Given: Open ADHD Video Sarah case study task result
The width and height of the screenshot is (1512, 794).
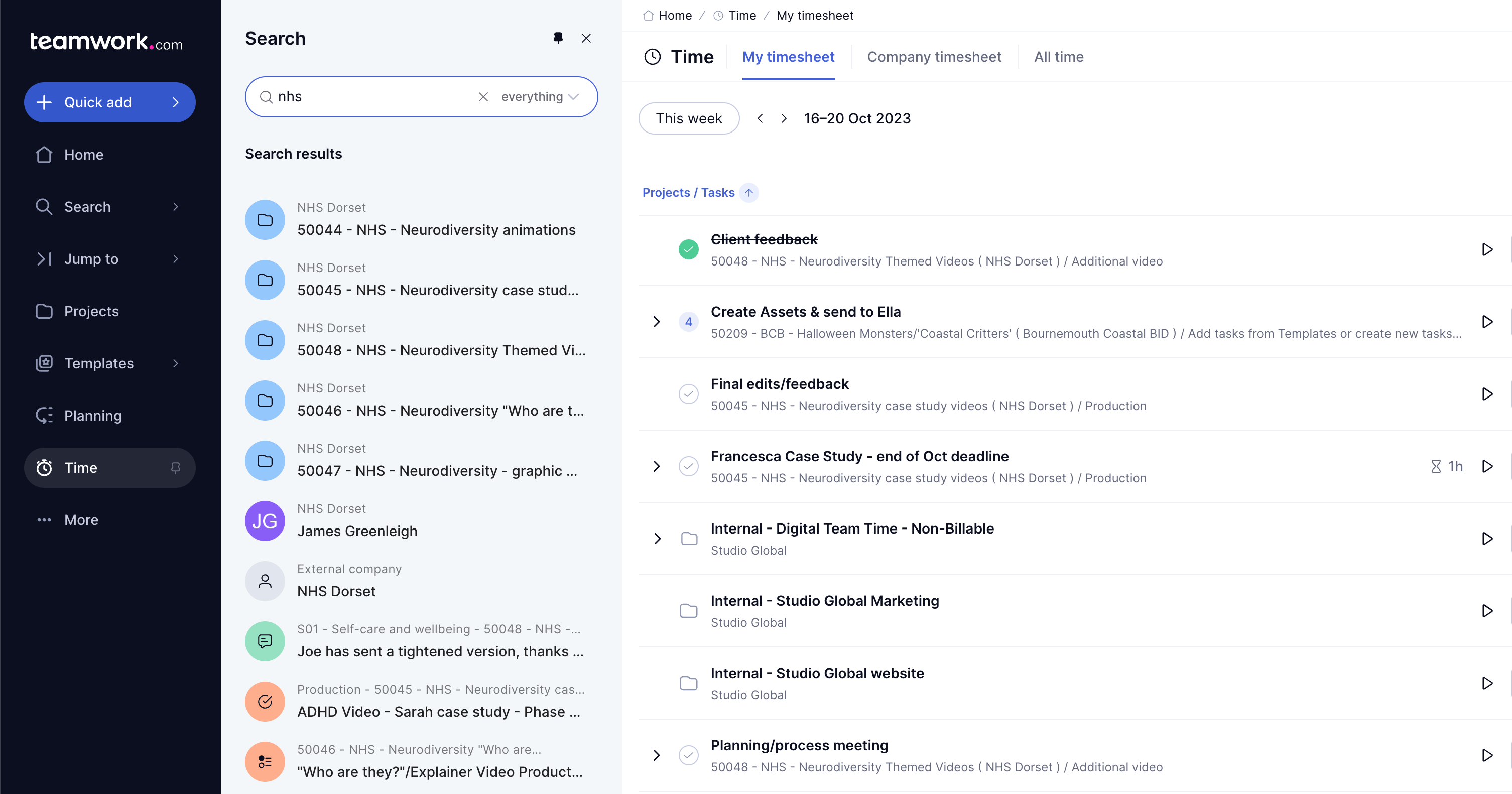Looking at the screenshot, I should click(421, 701).
